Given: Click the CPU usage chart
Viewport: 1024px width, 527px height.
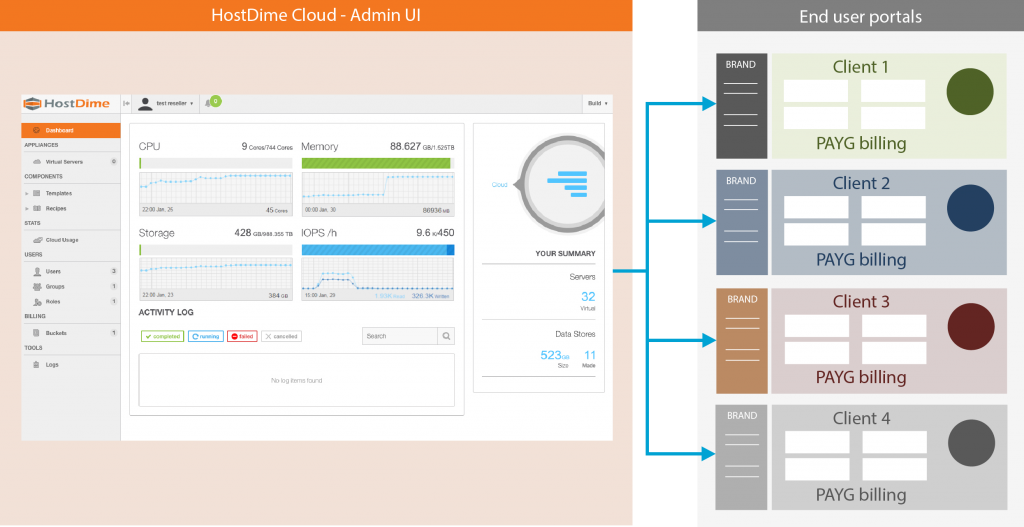Looking at the screenshot, I should (x=216, y=194).
